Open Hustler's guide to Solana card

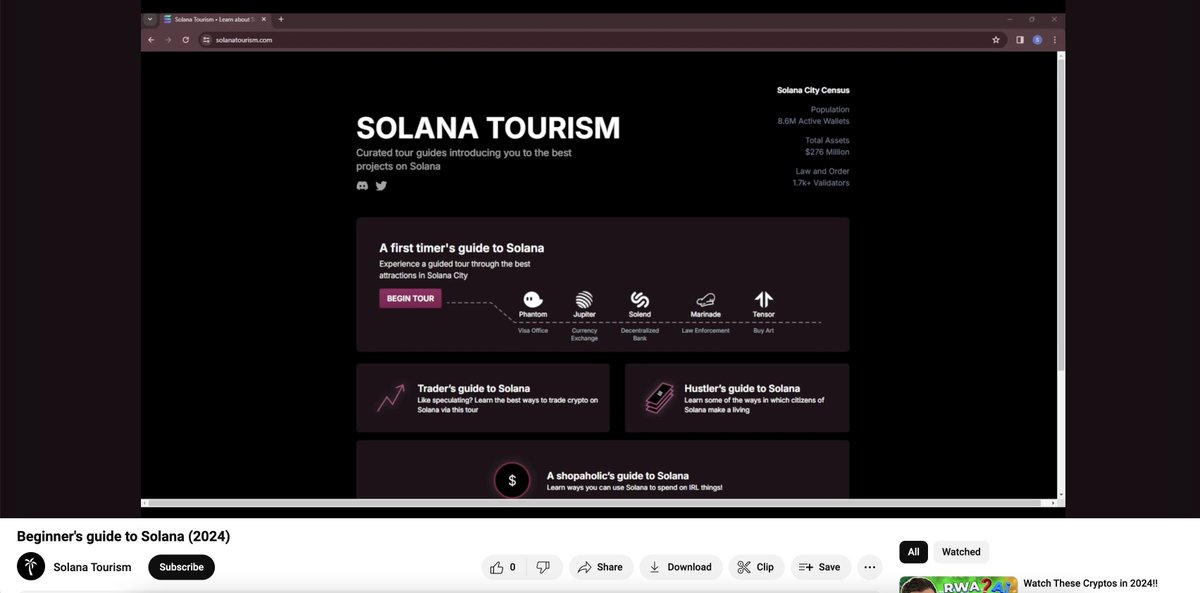(x=737, y=398)
